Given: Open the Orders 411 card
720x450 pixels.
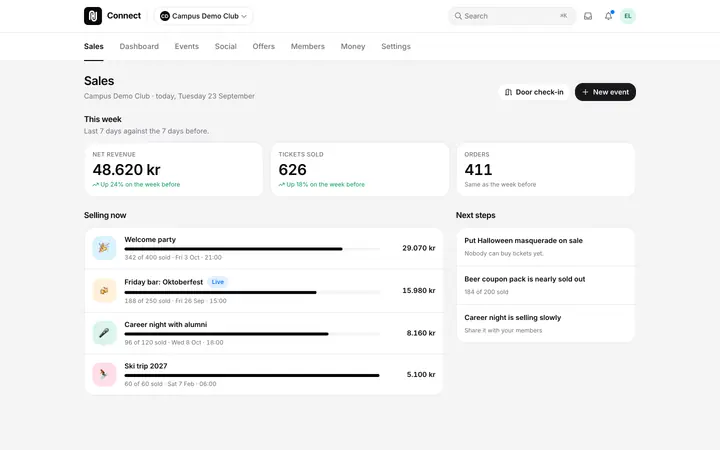Looking at the screenshot, I should coord(546,169).
